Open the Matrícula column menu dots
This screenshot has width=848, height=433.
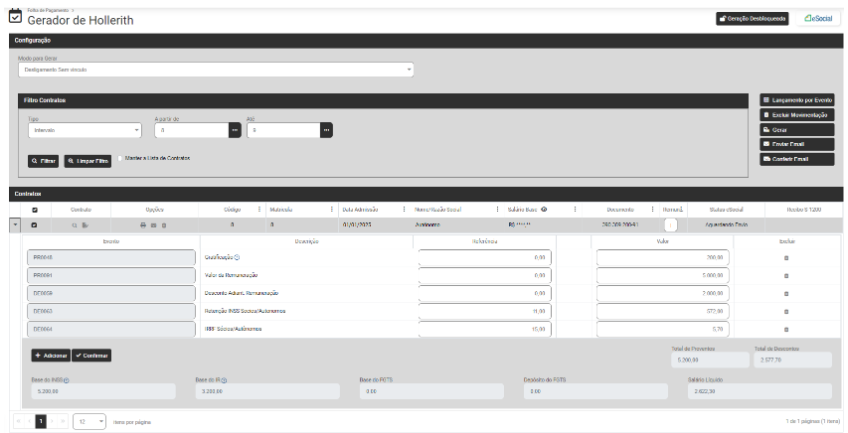[x=332, y=210]
